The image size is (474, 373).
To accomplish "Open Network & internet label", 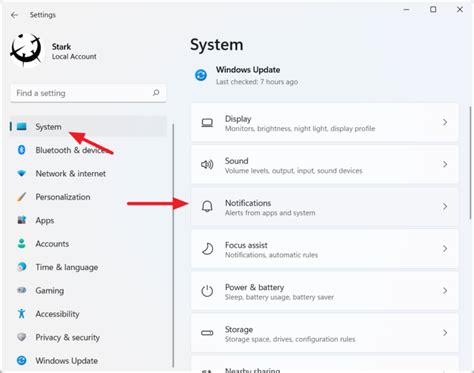I will (x=71, y=174).
